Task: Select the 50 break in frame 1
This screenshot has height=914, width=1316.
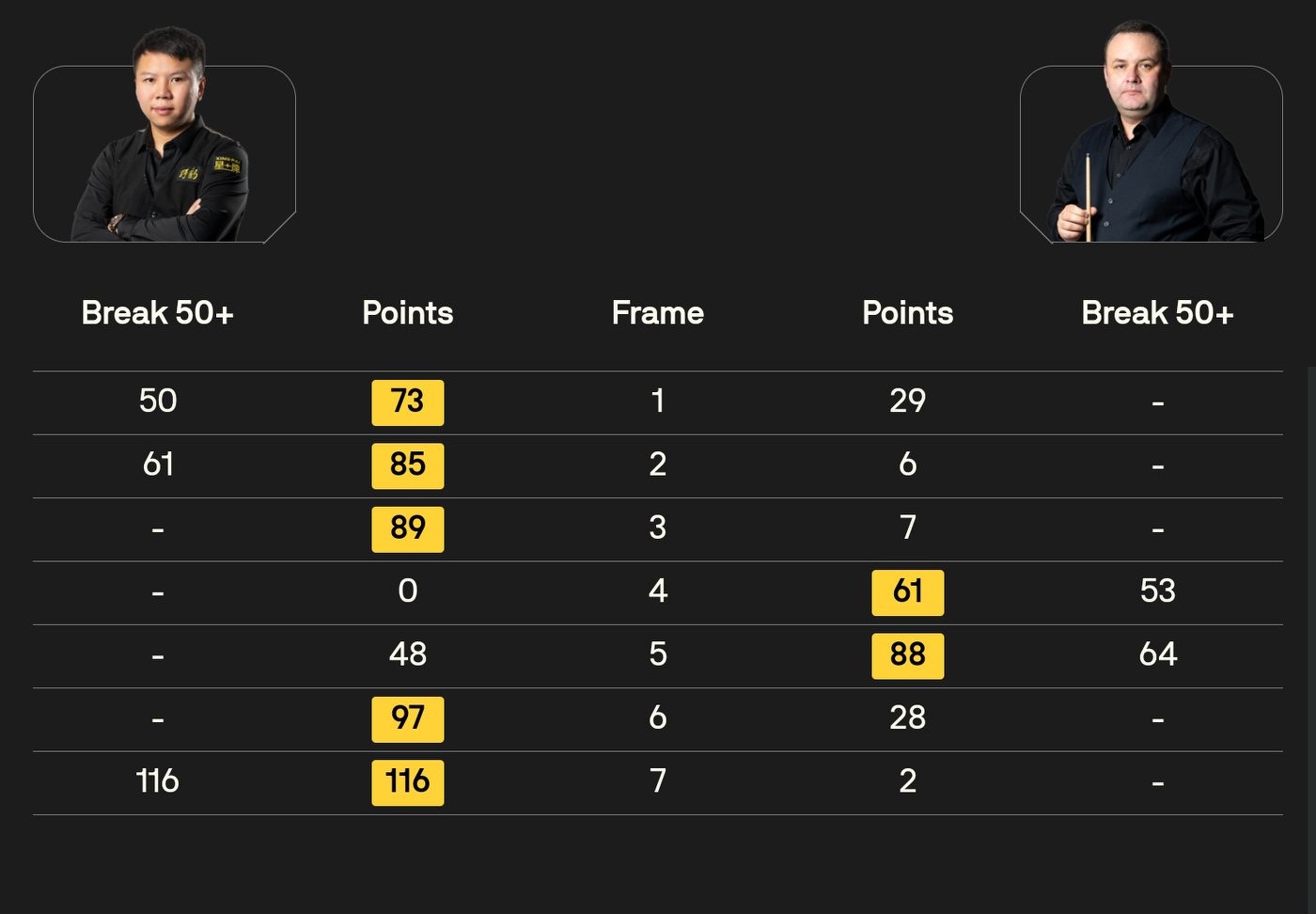Action: tap(158, 402)
